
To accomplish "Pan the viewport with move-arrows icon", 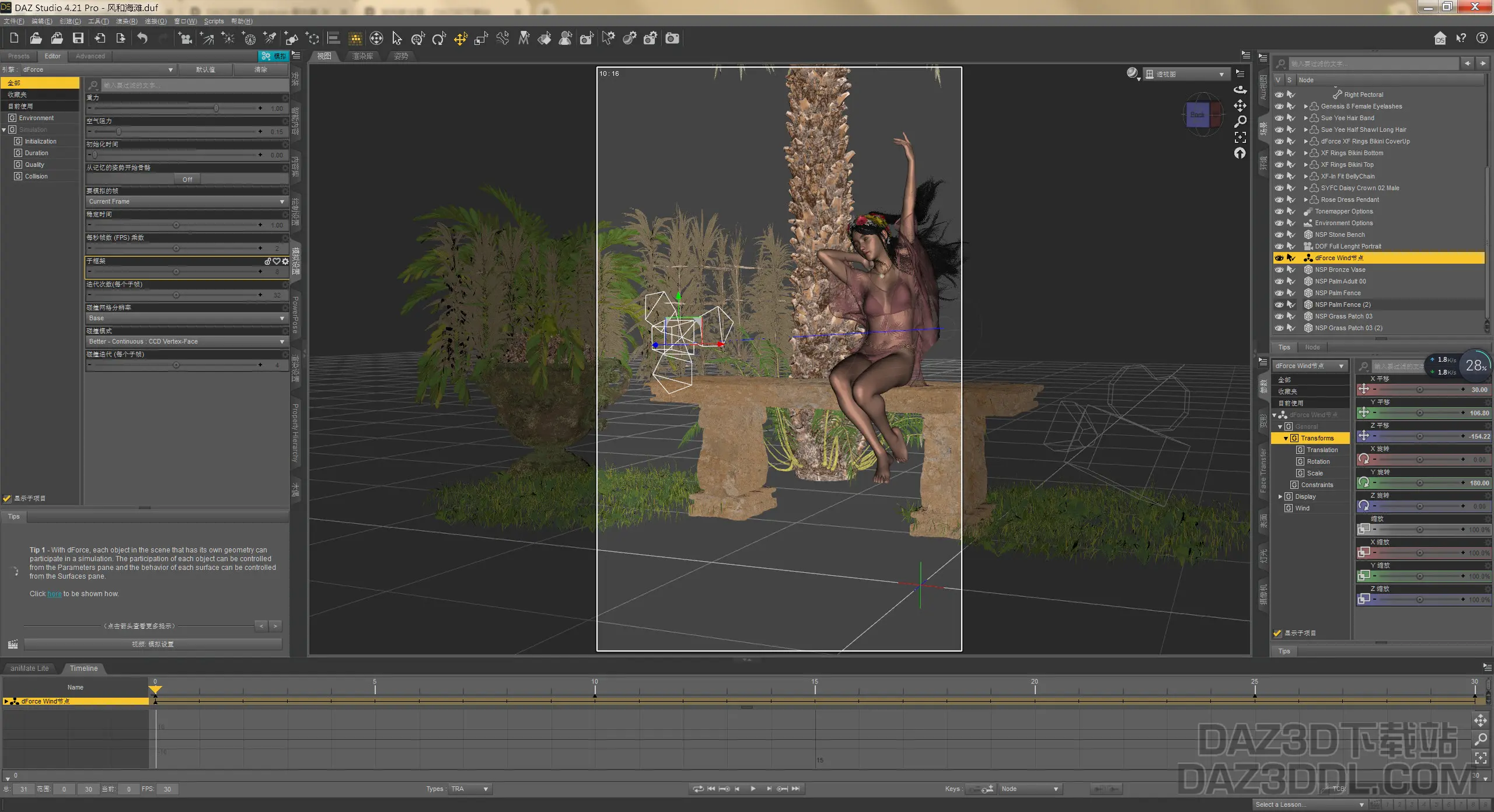I will coord(1240,106).
